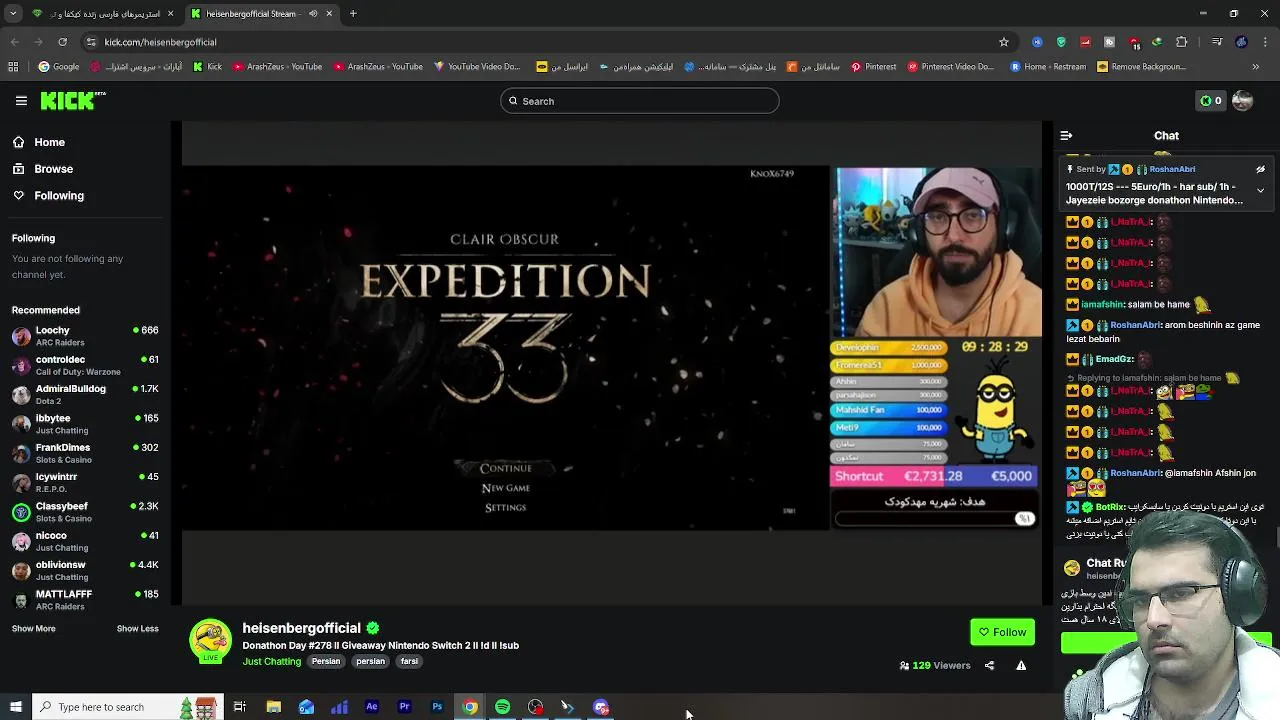1280x720 pixels.
Task: Follow heisenbergofficial channel
Action: tap(1002, 632)
